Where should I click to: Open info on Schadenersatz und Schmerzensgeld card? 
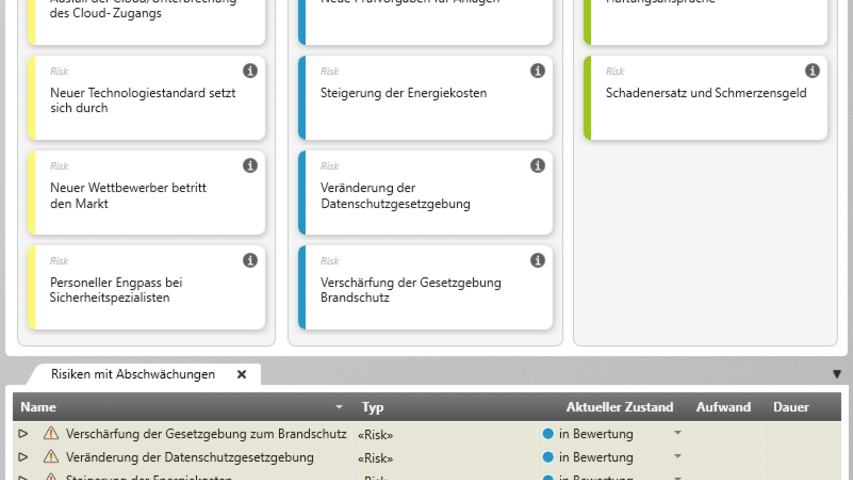pyautogui.click(x=812, y=71)
